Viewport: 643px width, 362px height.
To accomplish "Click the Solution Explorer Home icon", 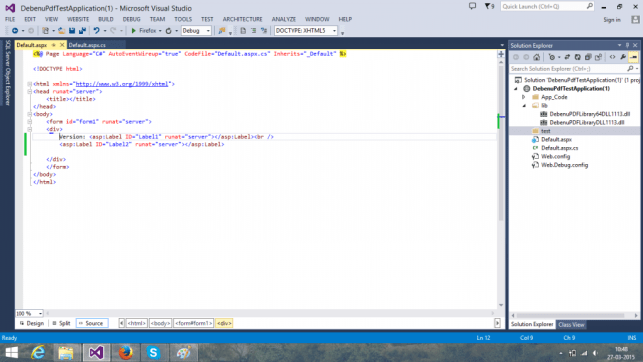I will click(536, 57).
